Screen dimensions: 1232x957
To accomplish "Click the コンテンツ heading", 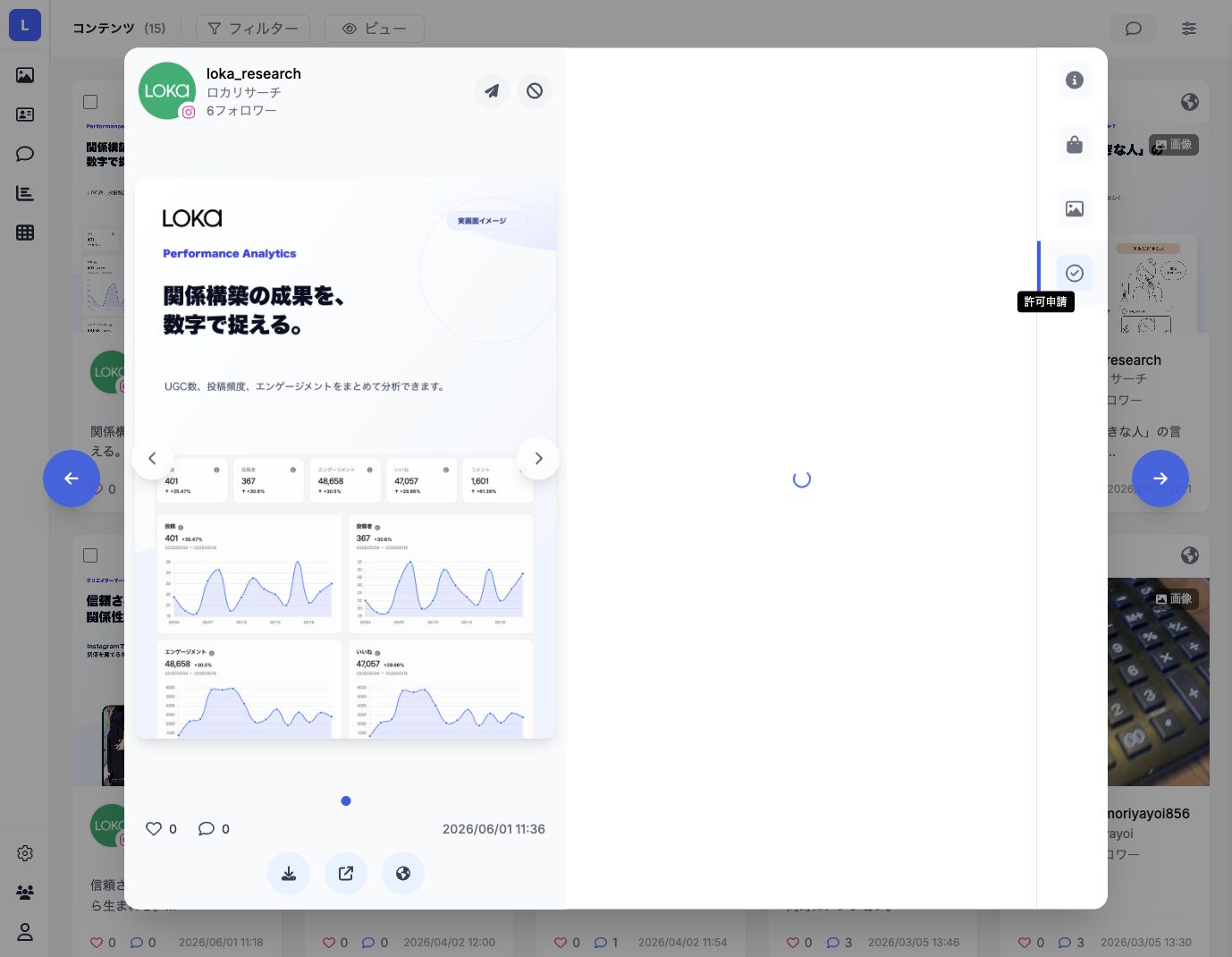I will point(104,29).
